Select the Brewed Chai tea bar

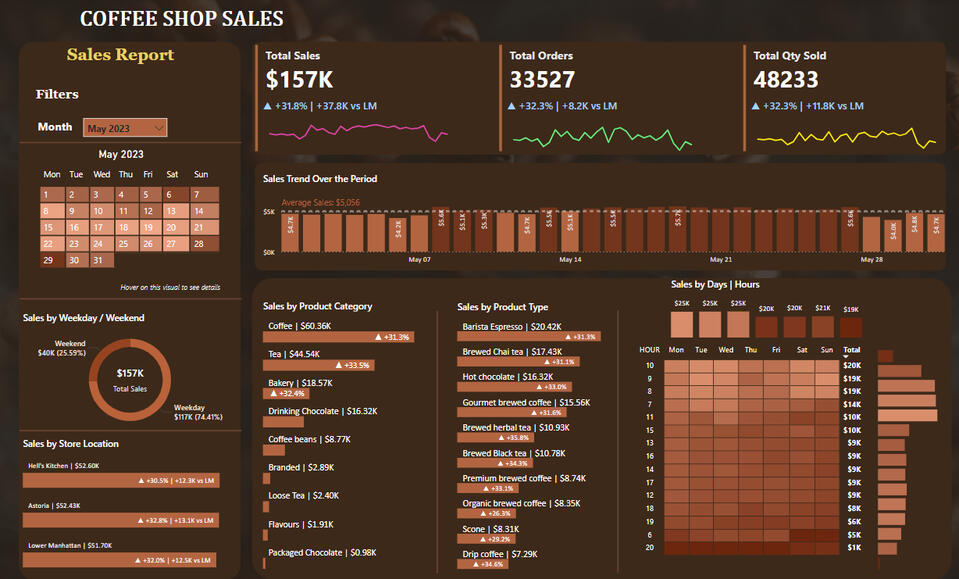pos(520,362)
